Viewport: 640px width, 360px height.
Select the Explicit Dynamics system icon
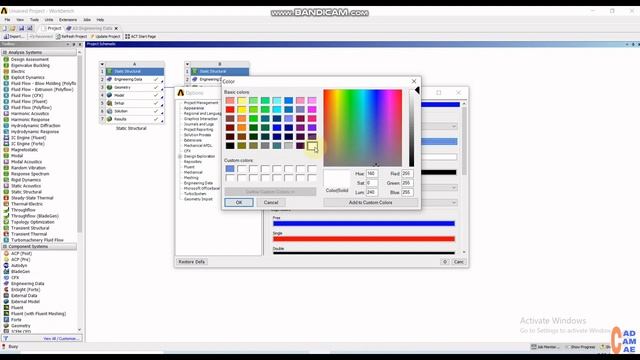pyautogui.click(x=6, y=77)
